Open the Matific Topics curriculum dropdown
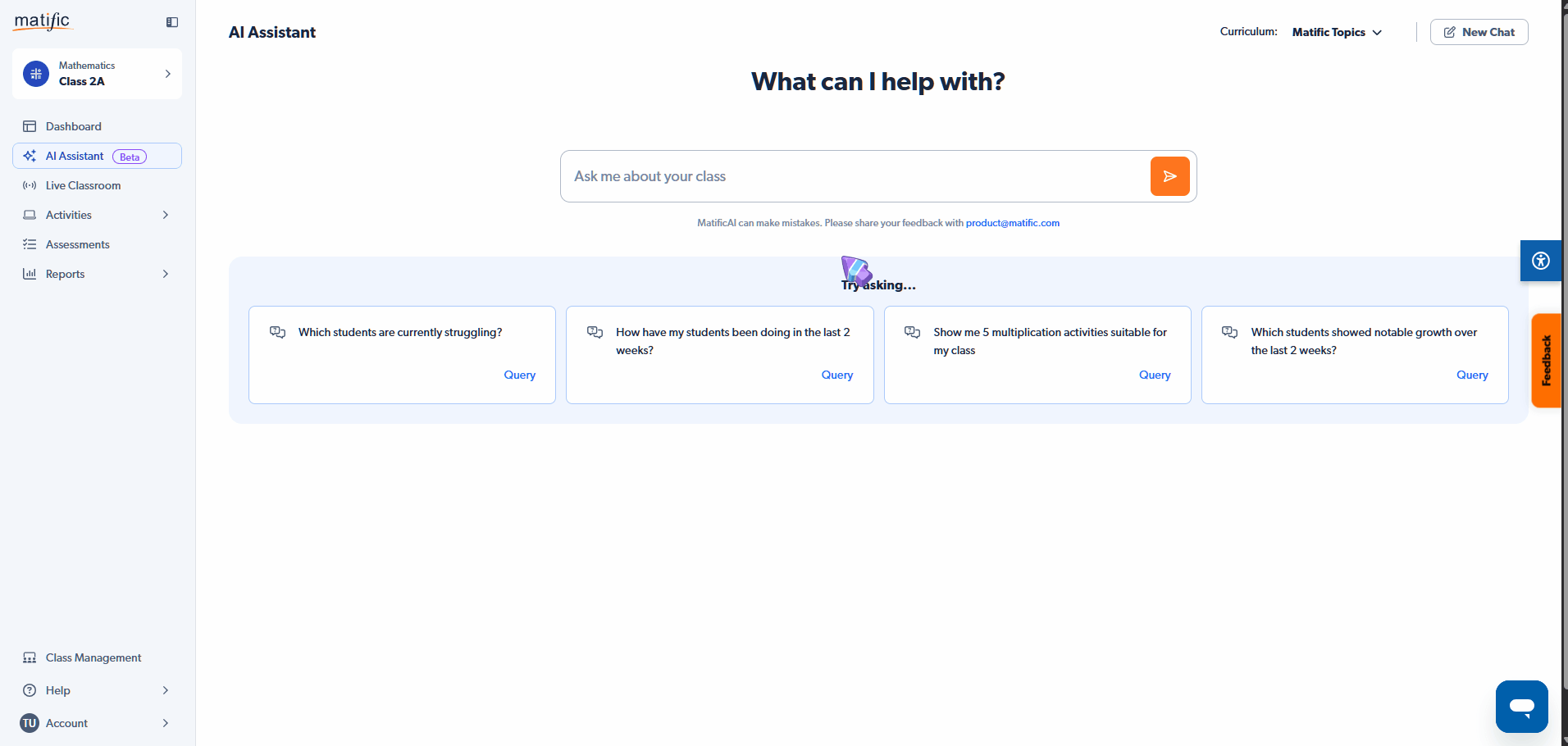 click(1336, 32)
